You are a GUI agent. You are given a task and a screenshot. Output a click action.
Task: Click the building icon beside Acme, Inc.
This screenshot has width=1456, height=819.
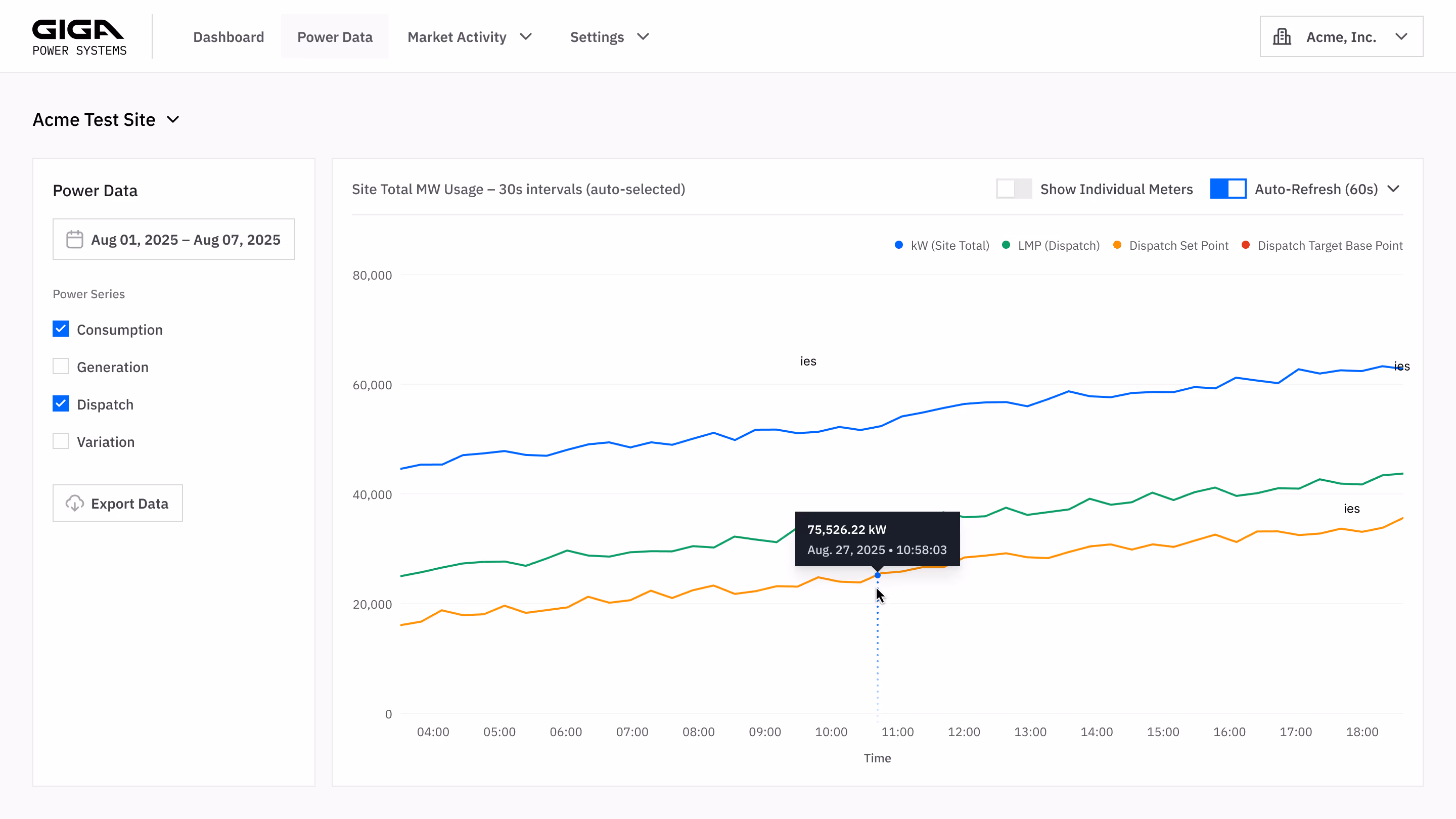pyautogui.click(x=1282, y=37)
